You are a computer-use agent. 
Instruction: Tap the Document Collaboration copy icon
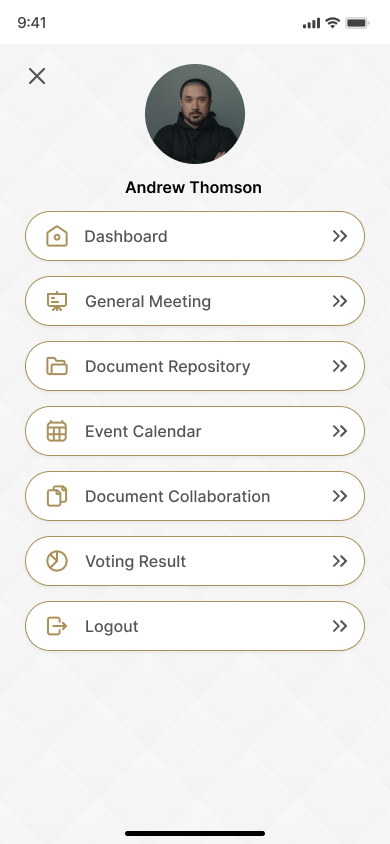57,496
